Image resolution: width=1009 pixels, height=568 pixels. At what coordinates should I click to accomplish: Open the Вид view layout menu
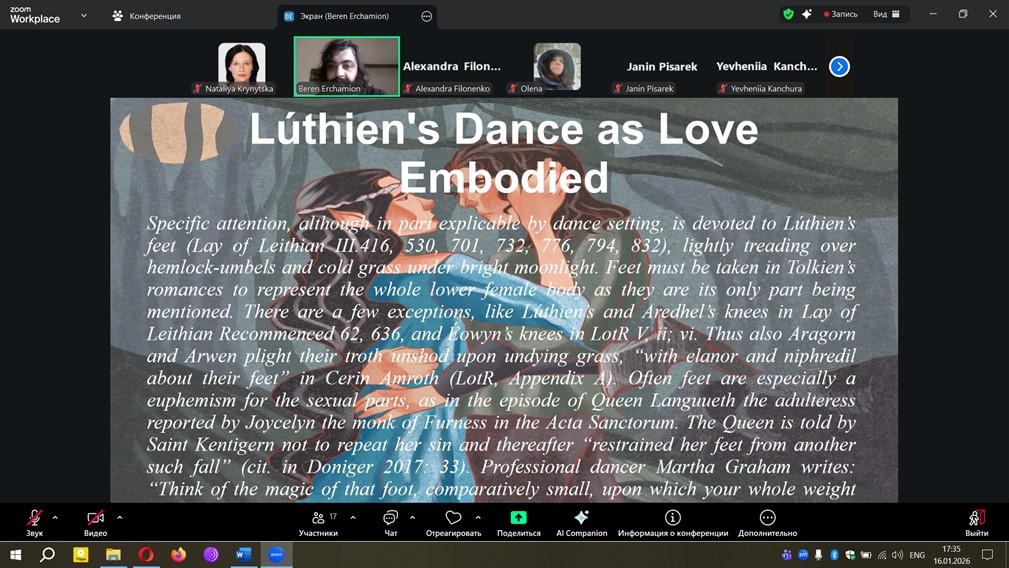pos(886,14)
